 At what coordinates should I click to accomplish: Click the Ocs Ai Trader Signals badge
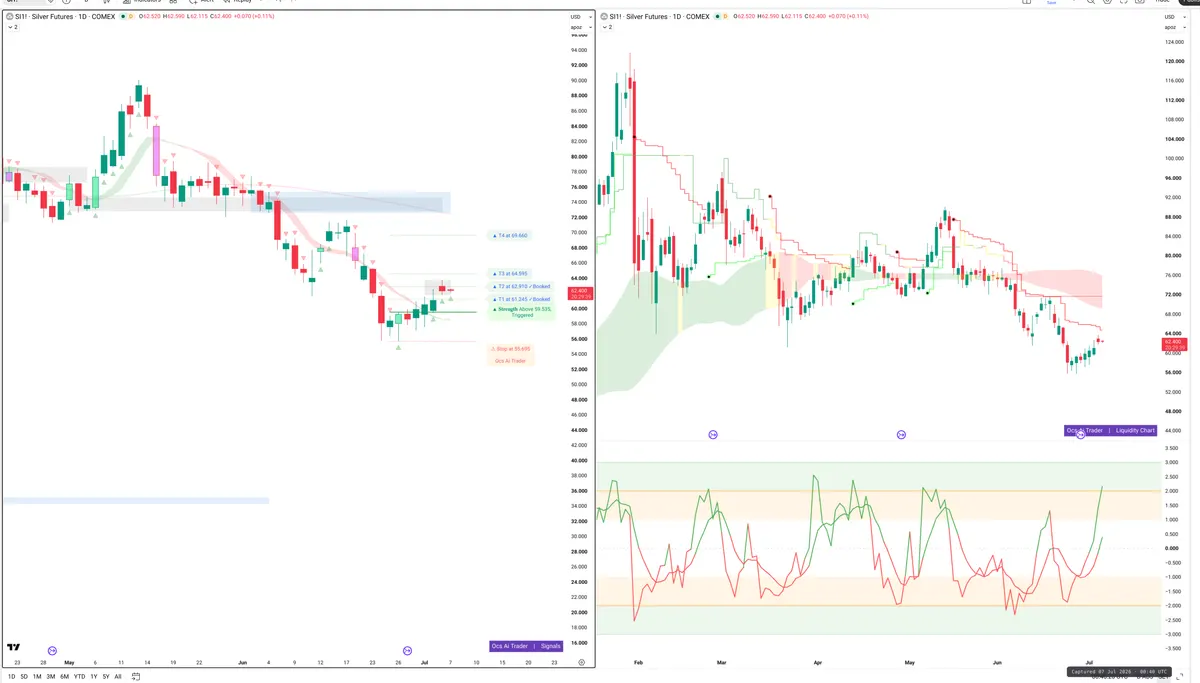tap(527, 646)
